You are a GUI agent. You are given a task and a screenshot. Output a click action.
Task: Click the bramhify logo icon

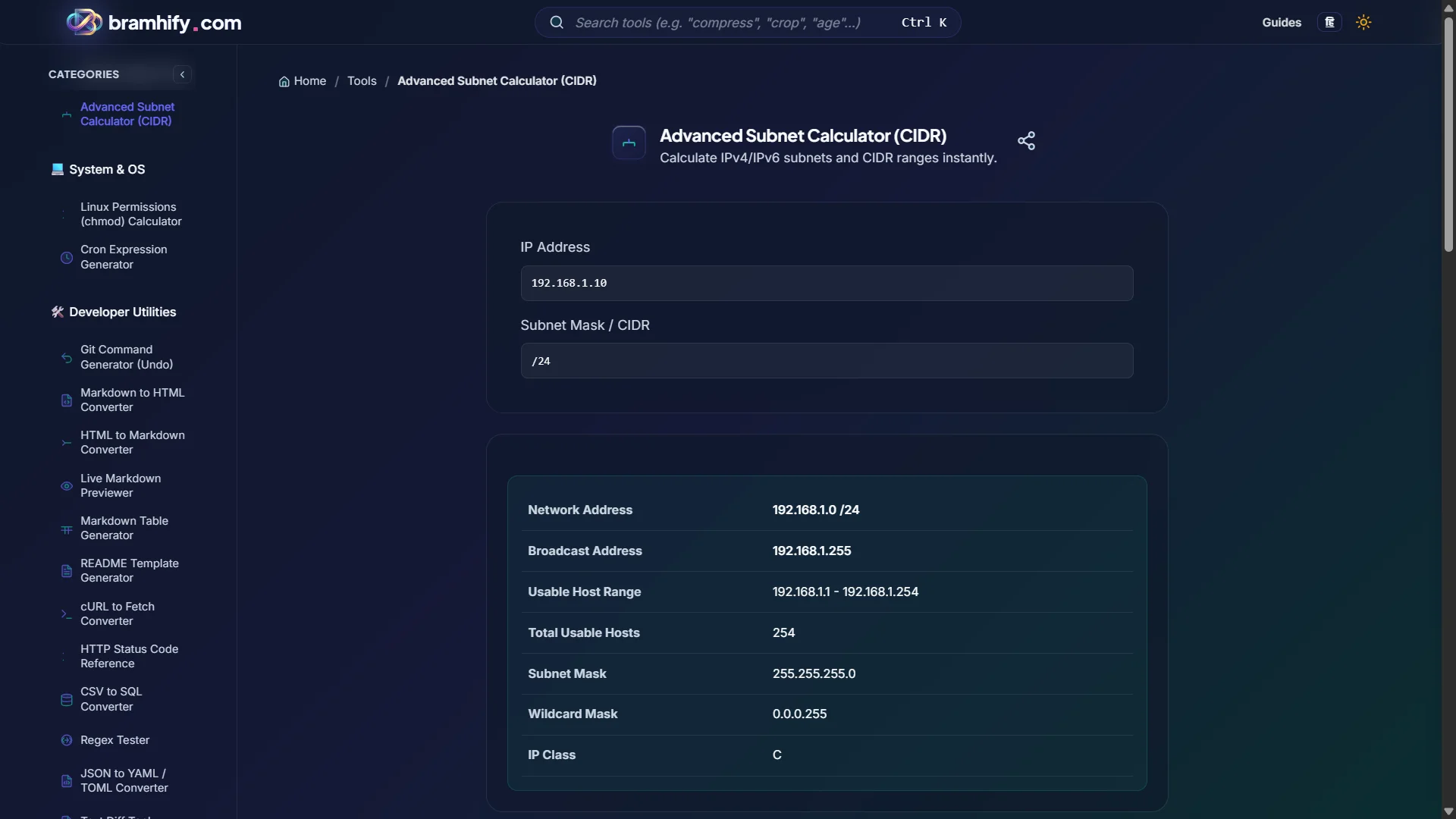coord(84,22)
